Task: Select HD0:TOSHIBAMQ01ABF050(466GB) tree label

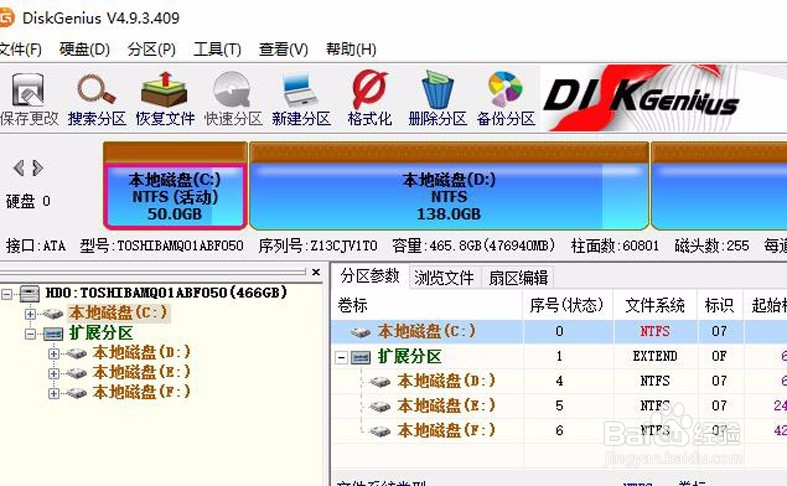Action: click(x=166, y=293)
